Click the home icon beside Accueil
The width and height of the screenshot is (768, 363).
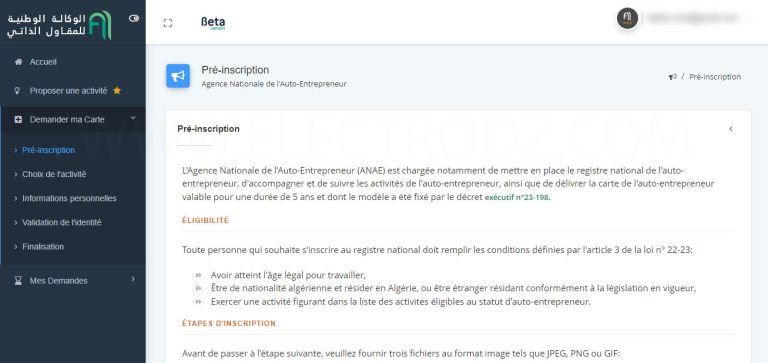pyautogui.click(x=19, y=62)
